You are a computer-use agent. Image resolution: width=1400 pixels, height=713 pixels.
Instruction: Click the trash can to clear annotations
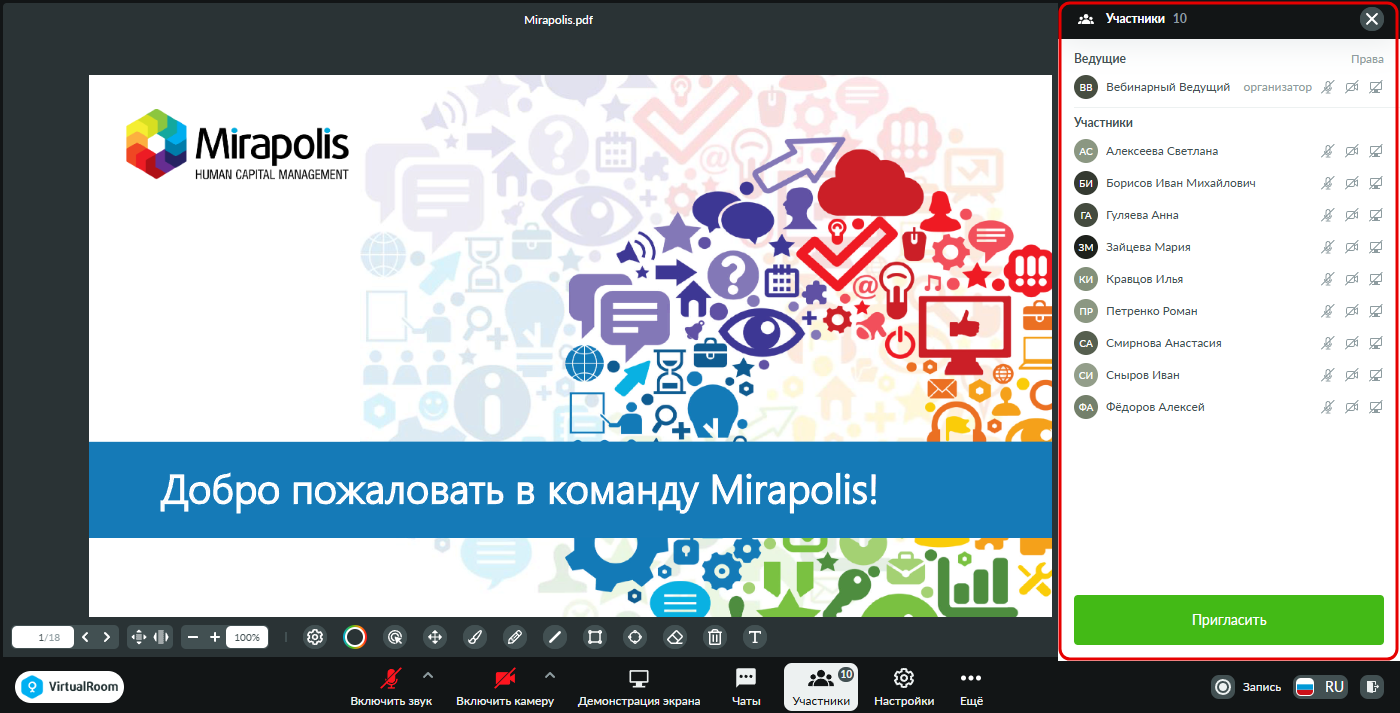point(715,637)
